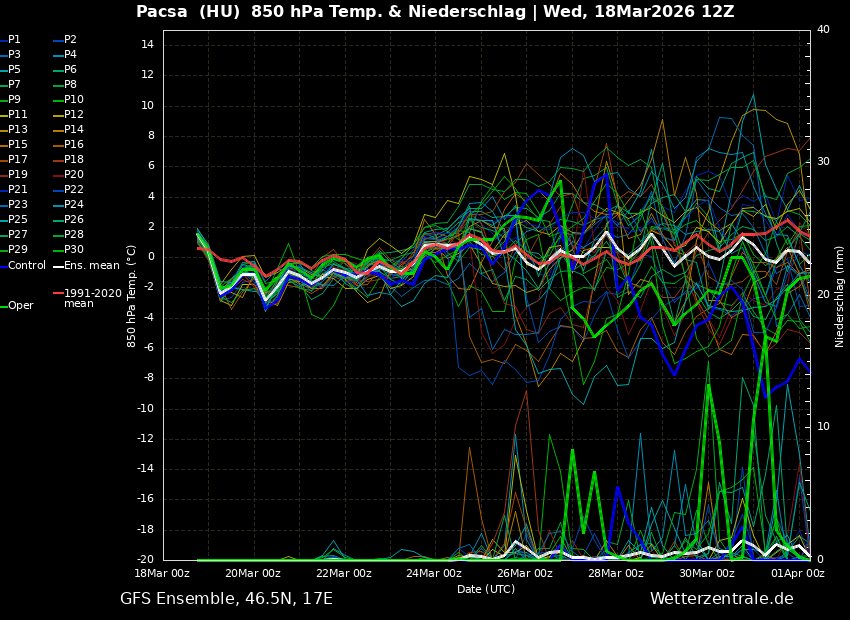Click the P1 legend entry

click(14, 40)
